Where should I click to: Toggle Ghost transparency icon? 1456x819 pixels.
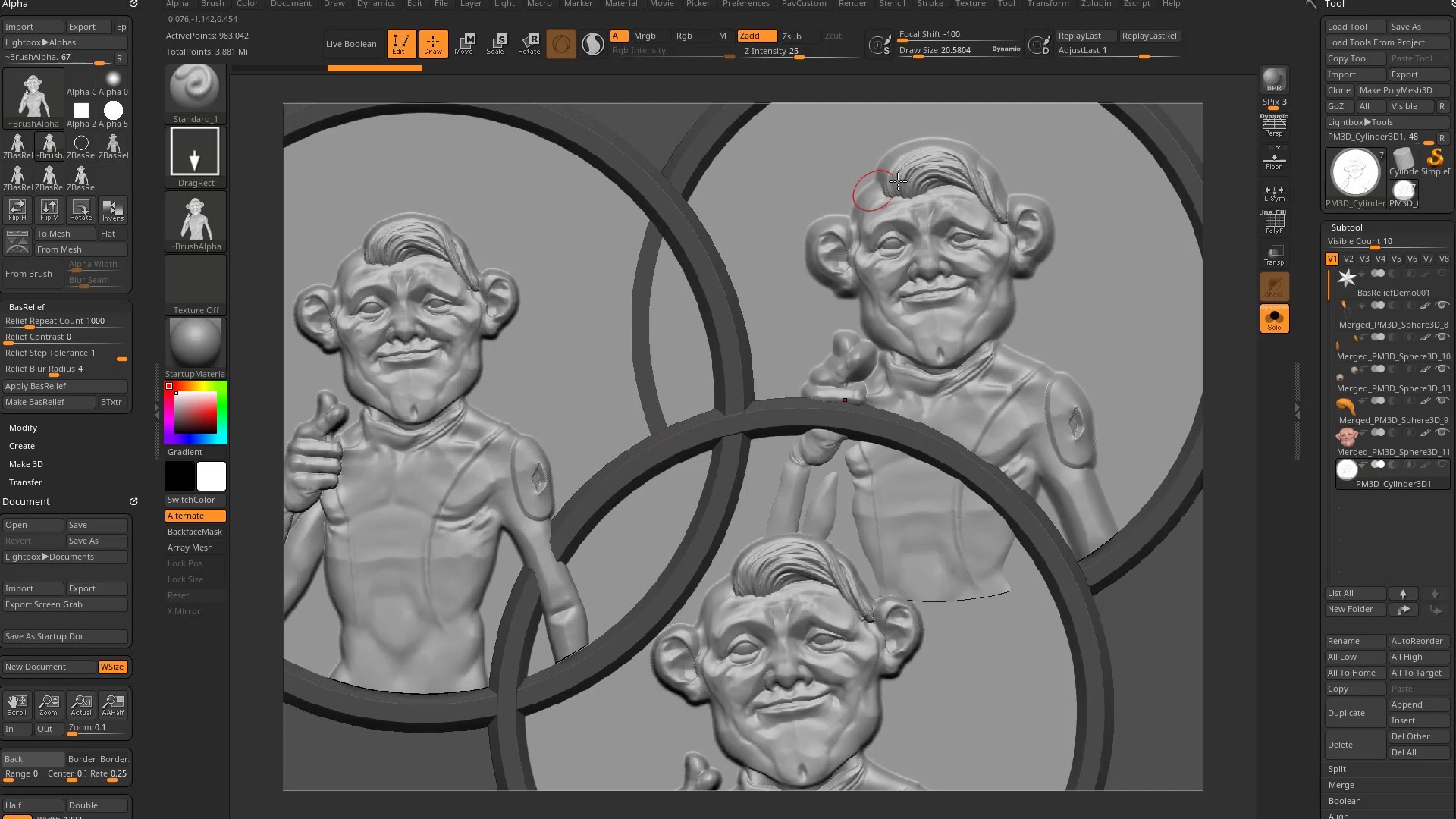(x=1274, y=287)
